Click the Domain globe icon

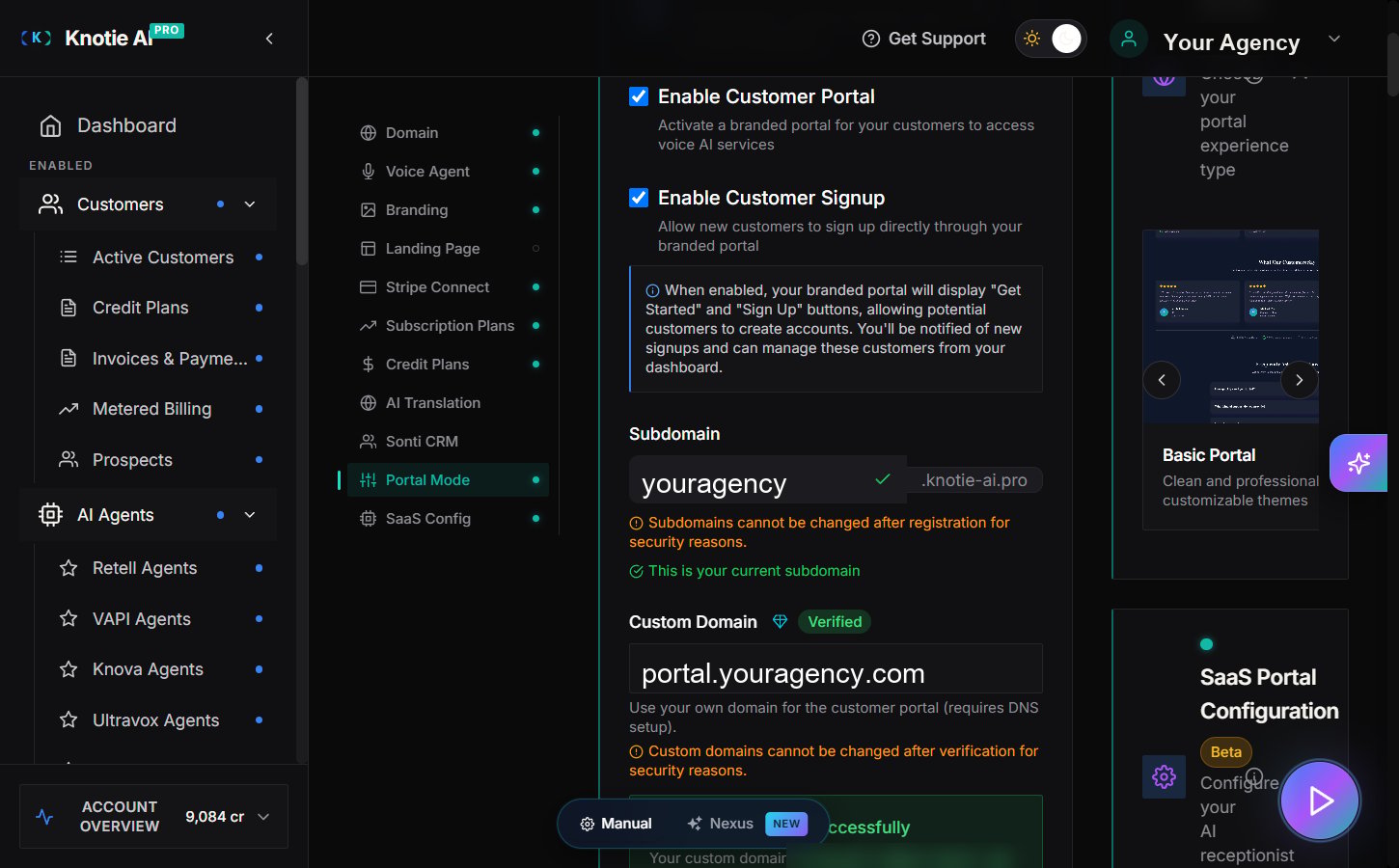368,133
